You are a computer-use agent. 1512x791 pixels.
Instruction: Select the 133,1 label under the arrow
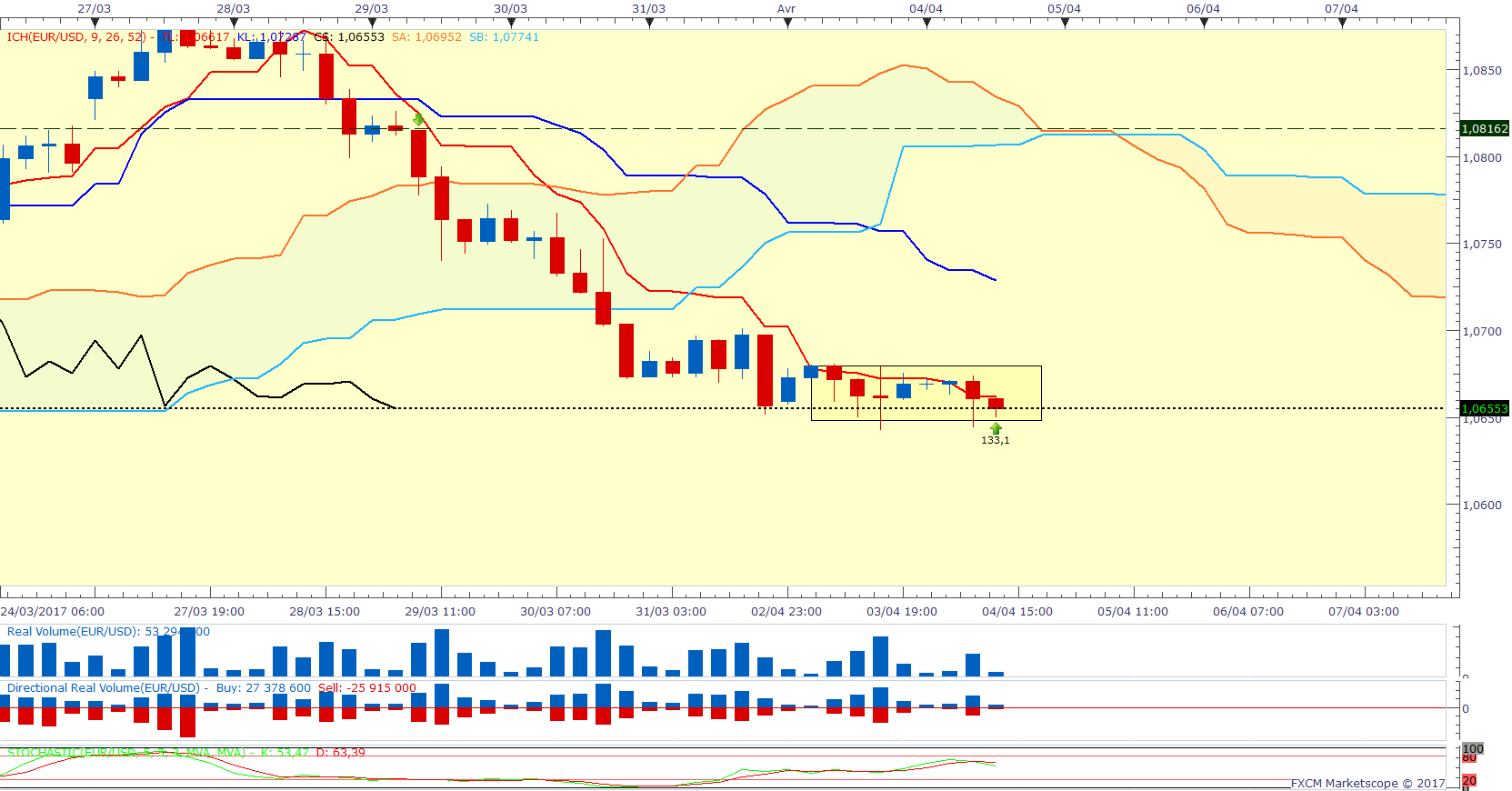tap(996, 440)
